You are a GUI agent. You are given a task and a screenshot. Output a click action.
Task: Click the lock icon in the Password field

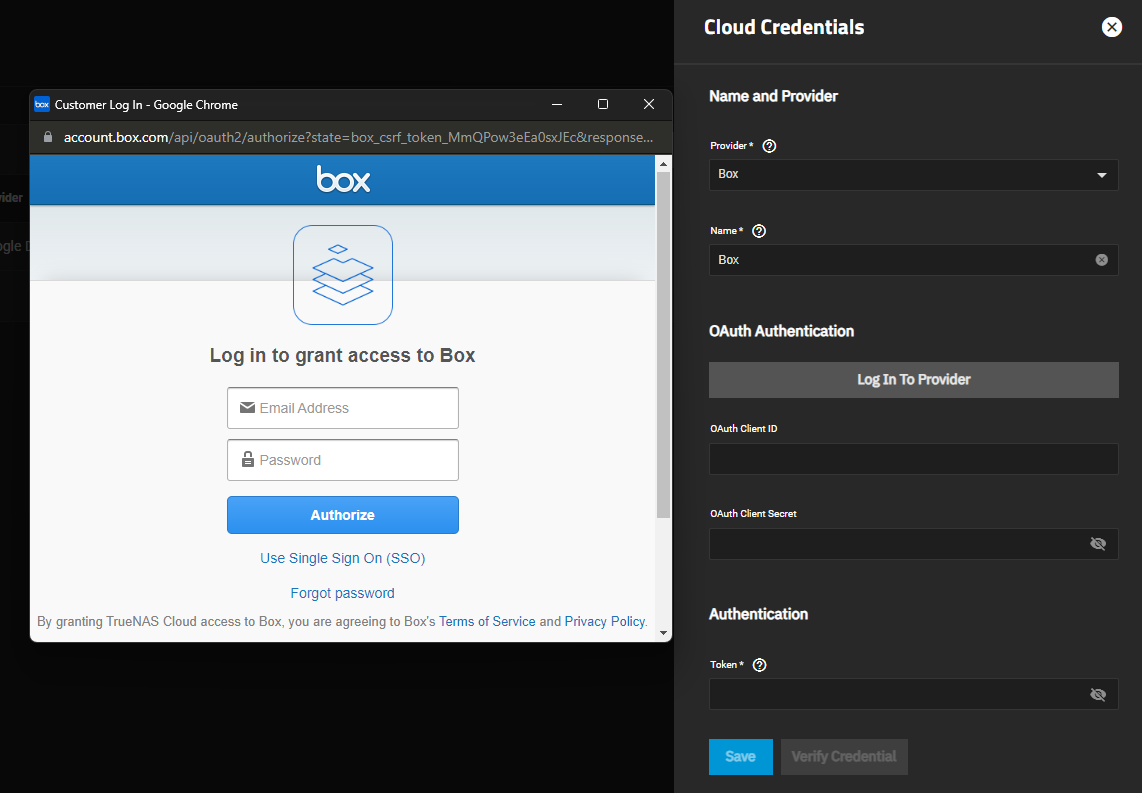click(247, 459)
